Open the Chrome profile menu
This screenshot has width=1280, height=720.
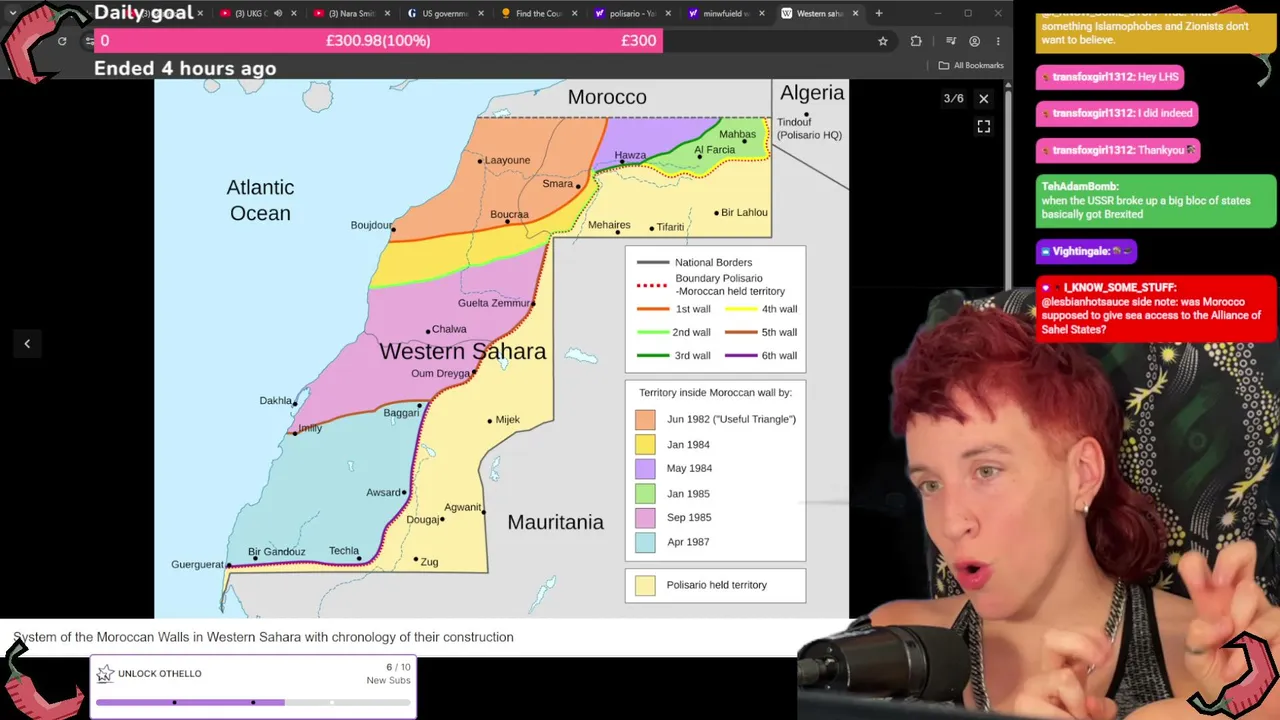974,41
